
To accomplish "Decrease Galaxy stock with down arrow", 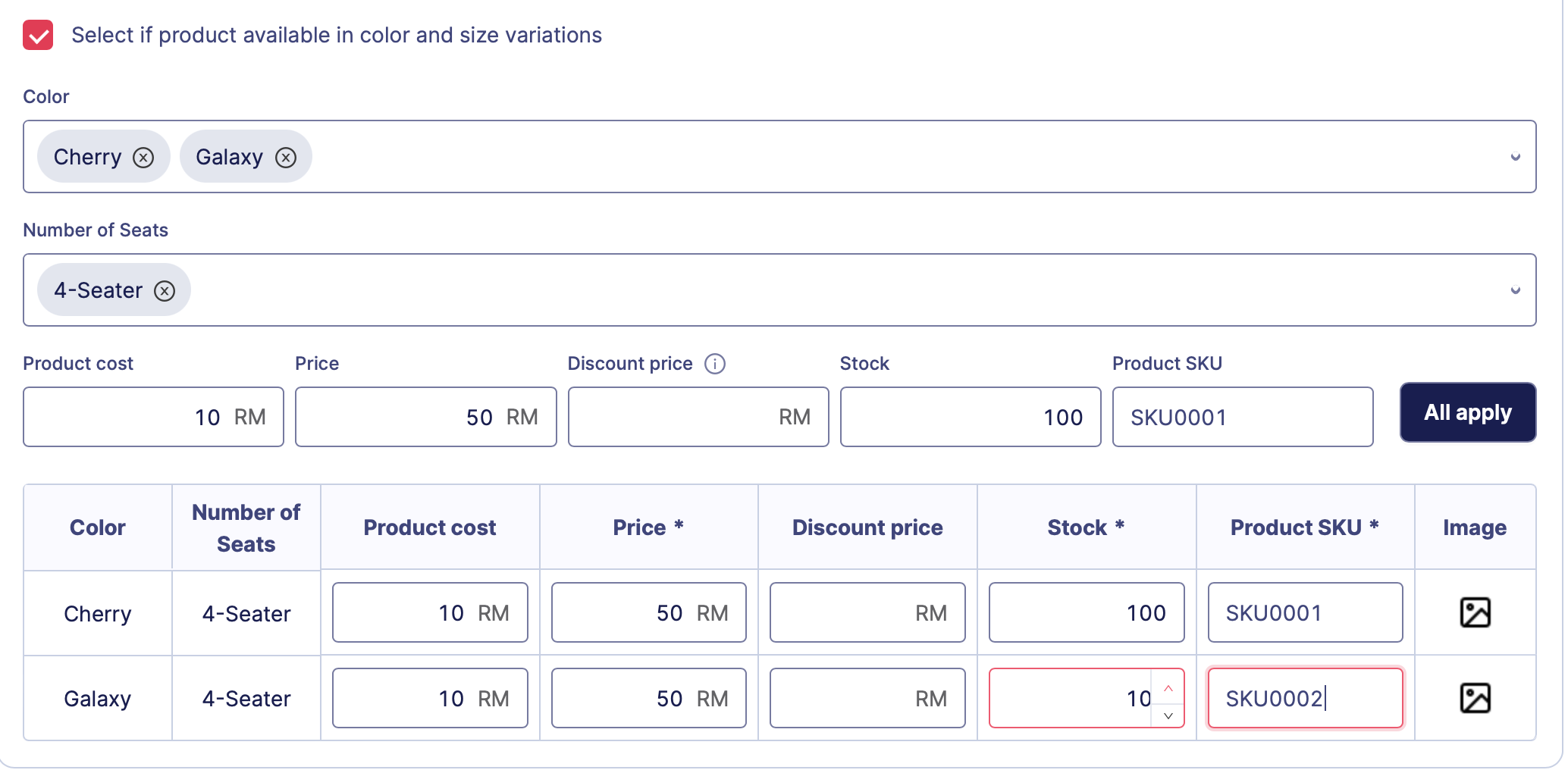I will (x=1168, y=715).
